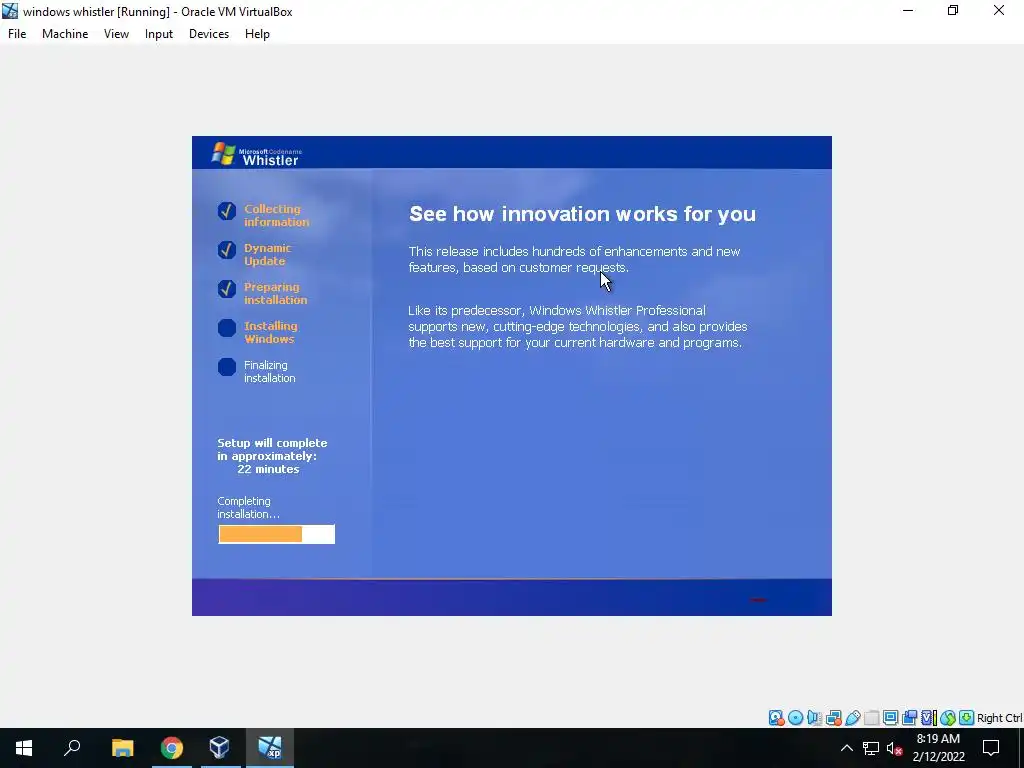Click the USB devices indicator icon
The image size is (1024, 768).
pyautogui.click(x=852, y=718)
